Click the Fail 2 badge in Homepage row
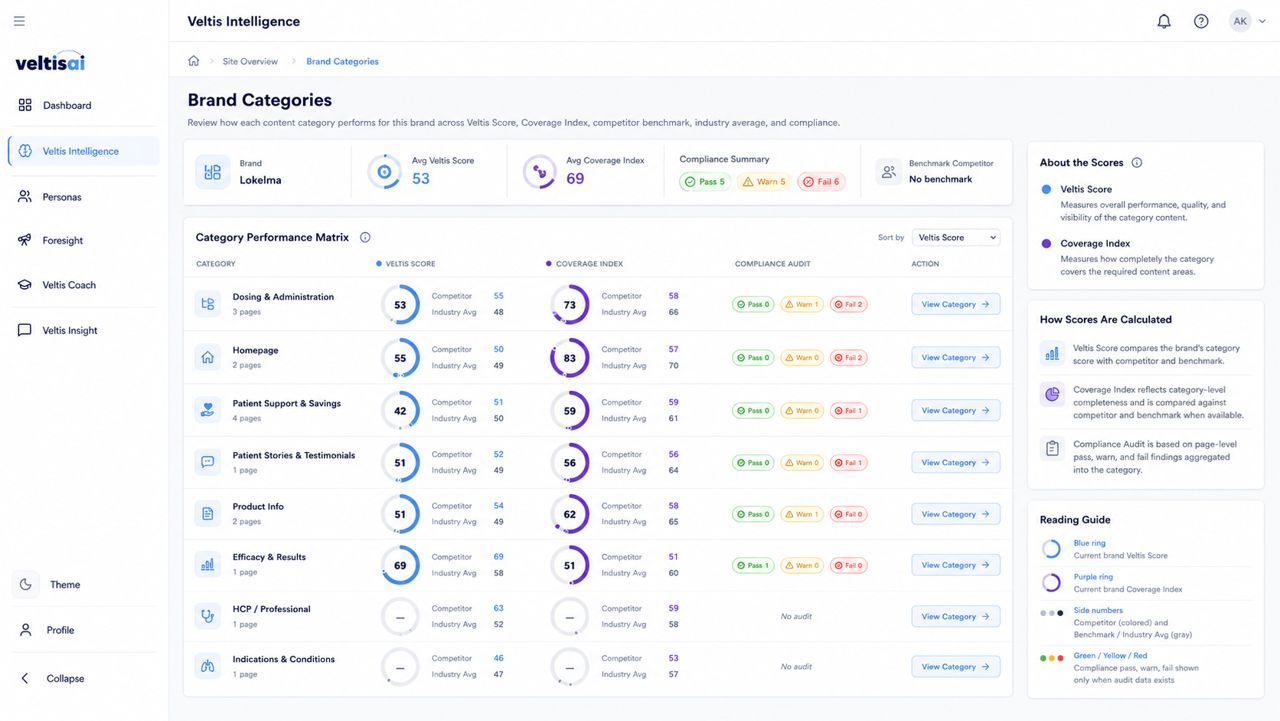 [x=848, y=357]
